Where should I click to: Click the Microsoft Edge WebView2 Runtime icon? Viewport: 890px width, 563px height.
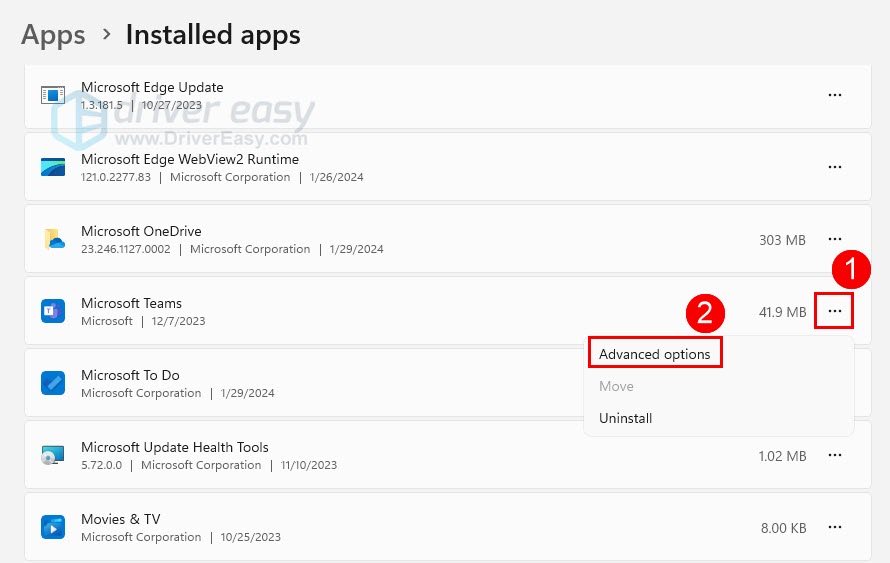tap(53, 167)
